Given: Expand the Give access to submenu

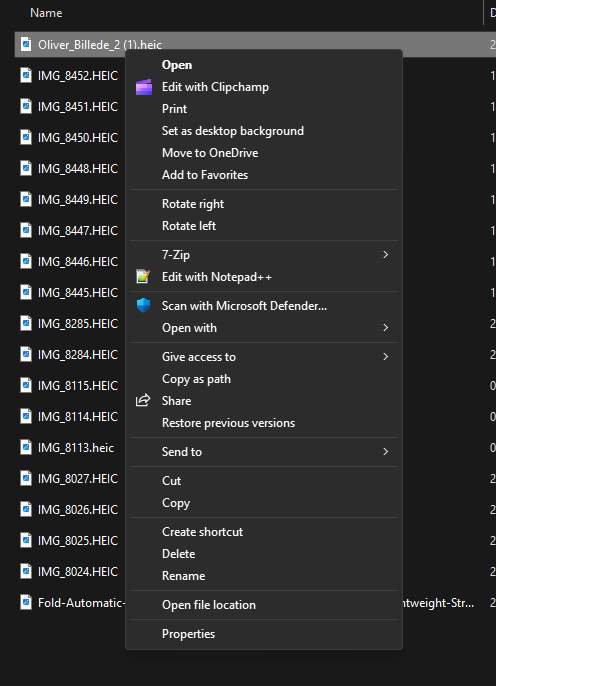Looking at the screenshot, I should tap(385, 357).
